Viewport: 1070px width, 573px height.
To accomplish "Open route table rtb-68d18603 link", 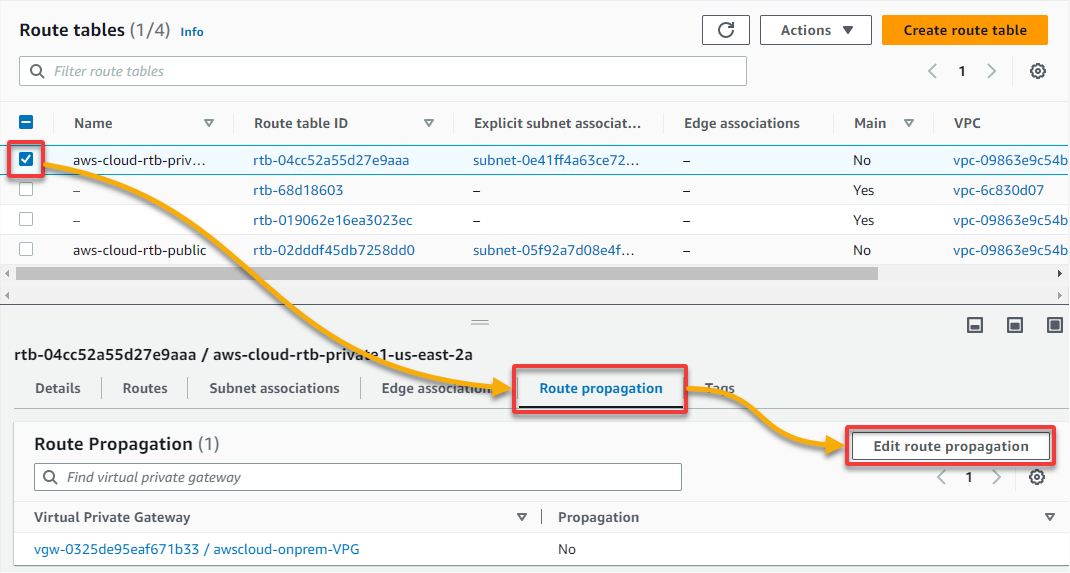I will point(298,190).
